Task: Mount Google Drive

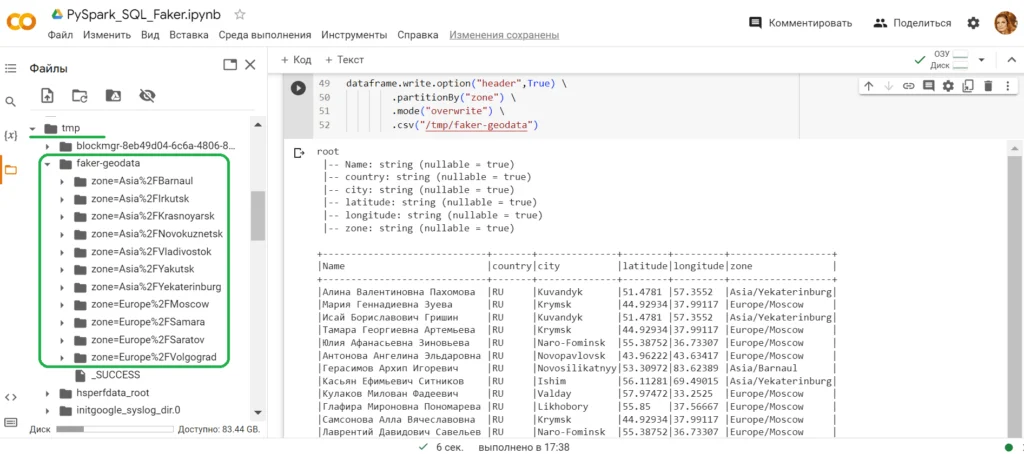Action: pyautogui.click(x=113, y=95)
